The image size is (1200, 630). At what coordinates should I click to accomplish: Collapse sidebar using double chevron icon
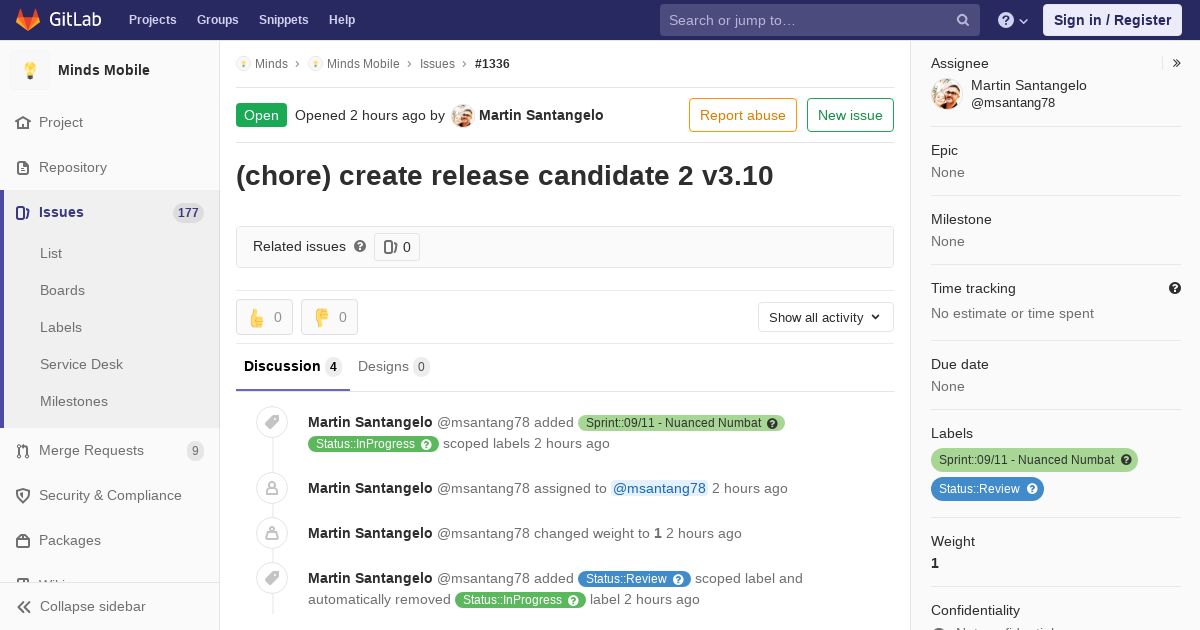[x=24, y=607]
